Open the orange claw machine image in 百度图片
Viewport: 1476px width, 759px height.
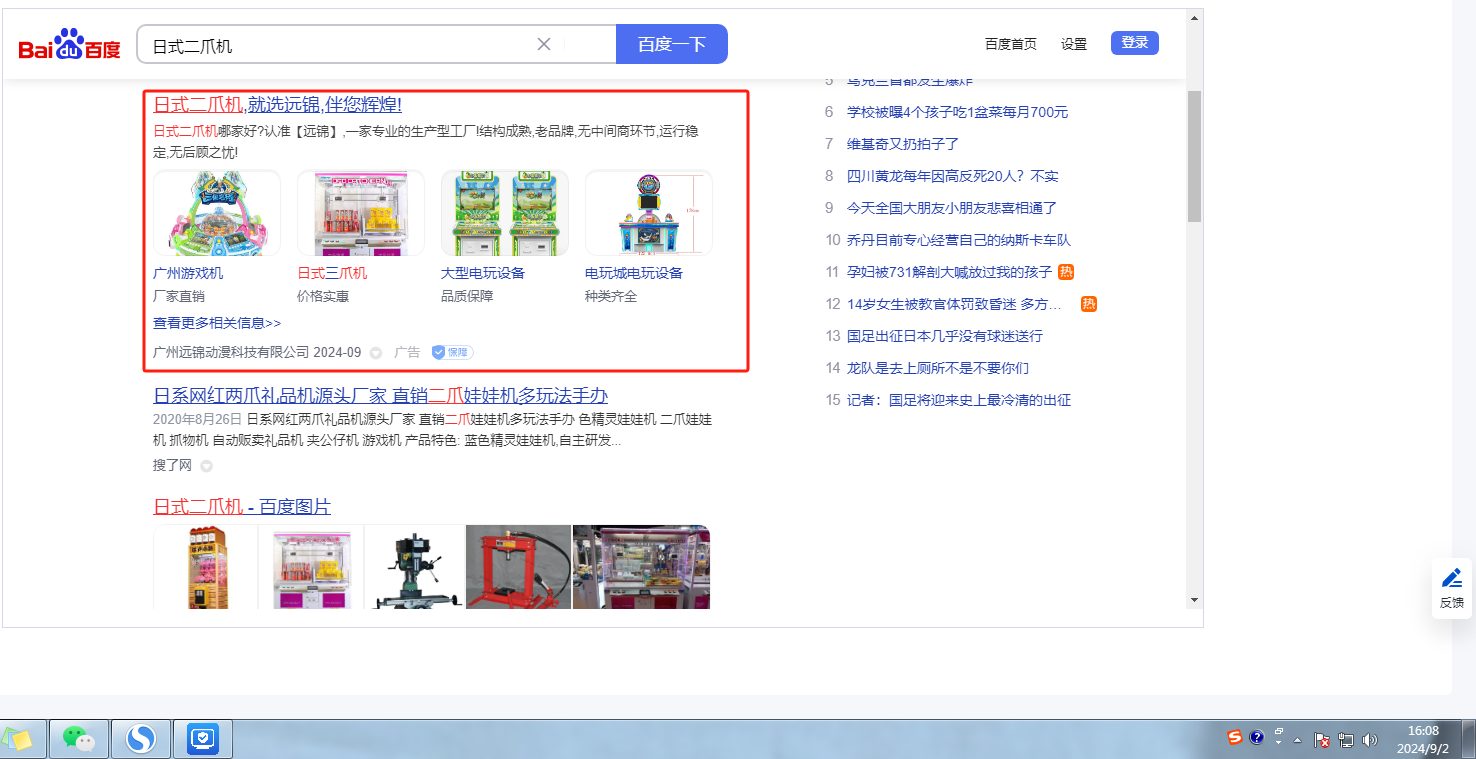tap(205, 567)
